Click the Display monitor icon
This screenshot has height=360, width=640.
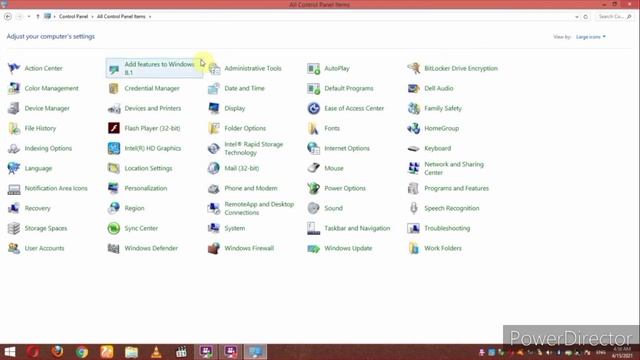point(213,108)
